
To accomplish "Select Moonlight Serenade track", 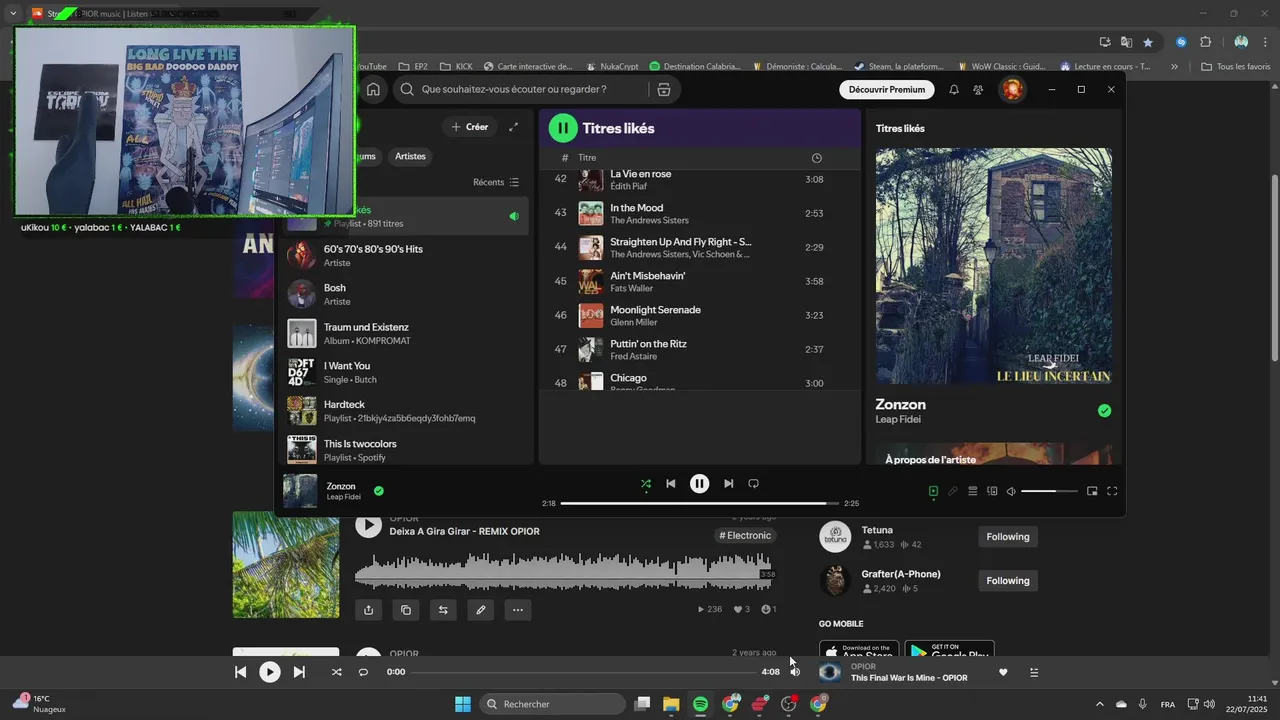I will pyautogui.click(x=698, y=315).
